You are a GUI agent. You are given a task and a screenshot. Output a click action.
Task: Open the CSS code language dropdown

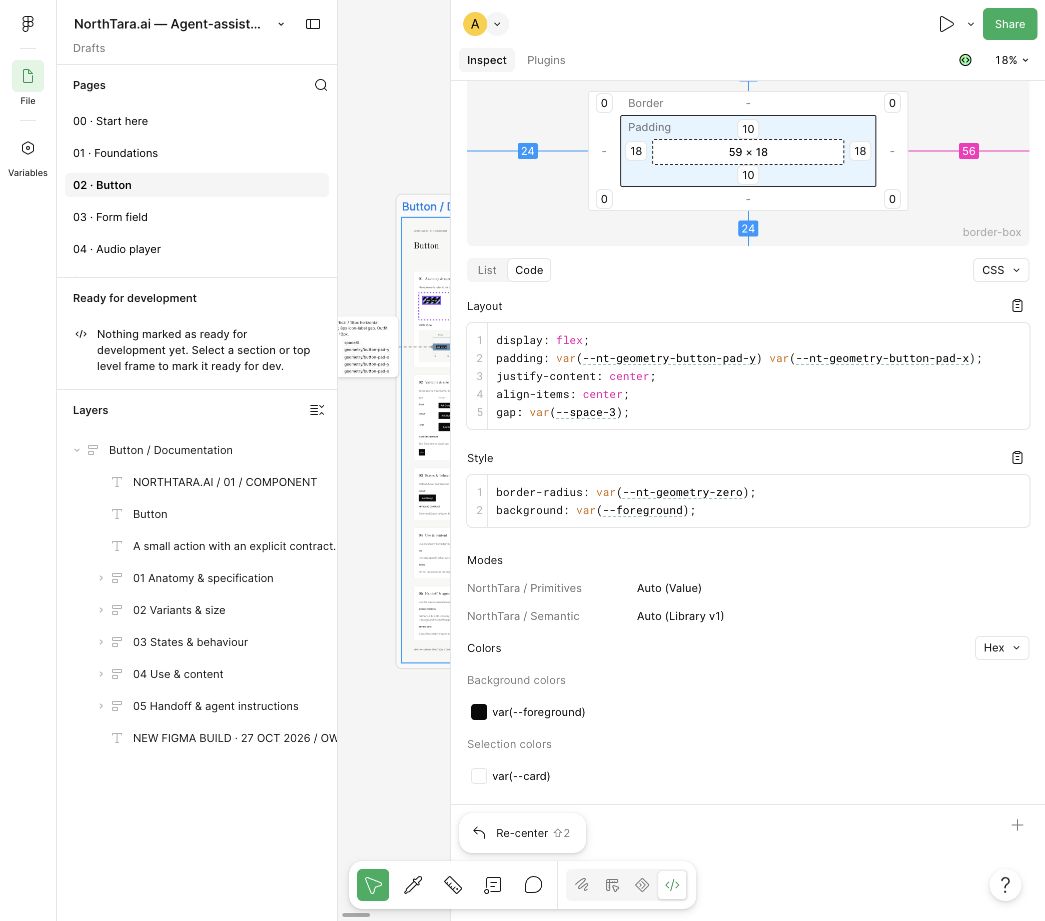tap(1001, 270)
